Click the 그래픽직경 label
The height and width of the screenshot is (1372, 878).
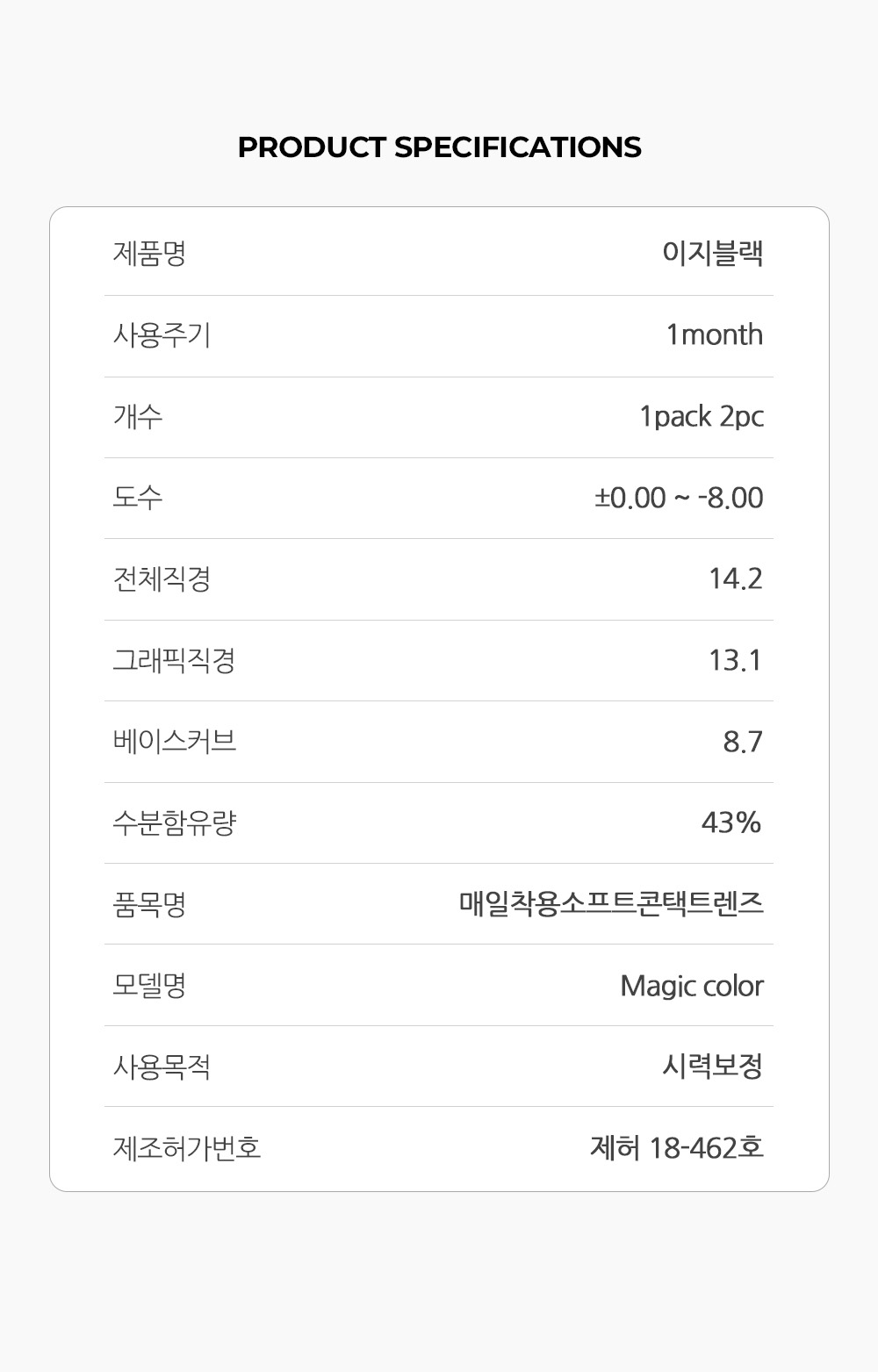point(174,660)
